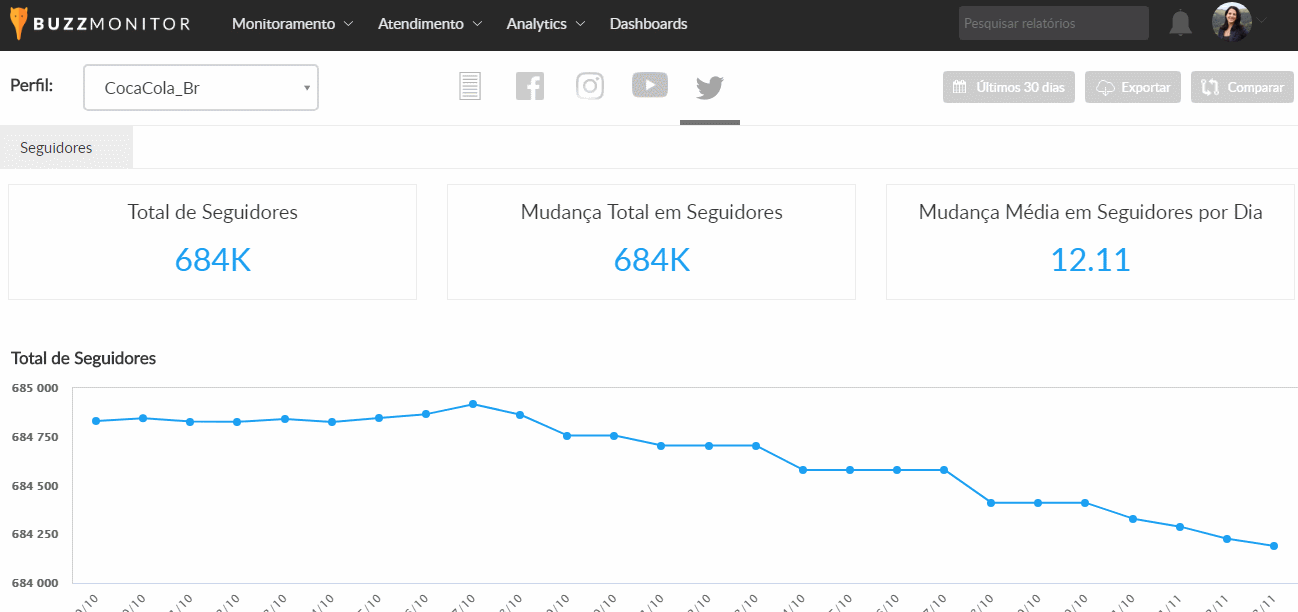This screenshot has height=612, width=1298.
Task: Open the Analytics dropdown menu
Action: pyautogui.click(x=546, y=24)
